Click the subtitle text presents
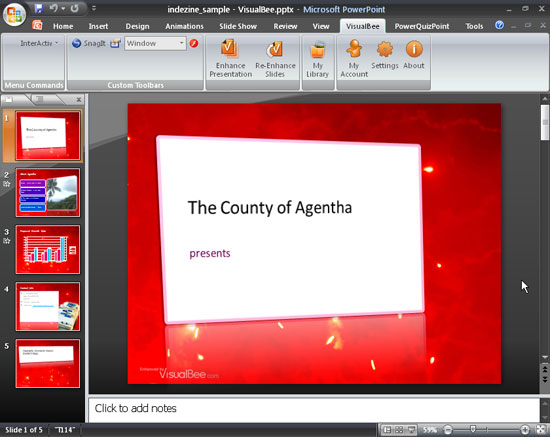 coord(210,253)
